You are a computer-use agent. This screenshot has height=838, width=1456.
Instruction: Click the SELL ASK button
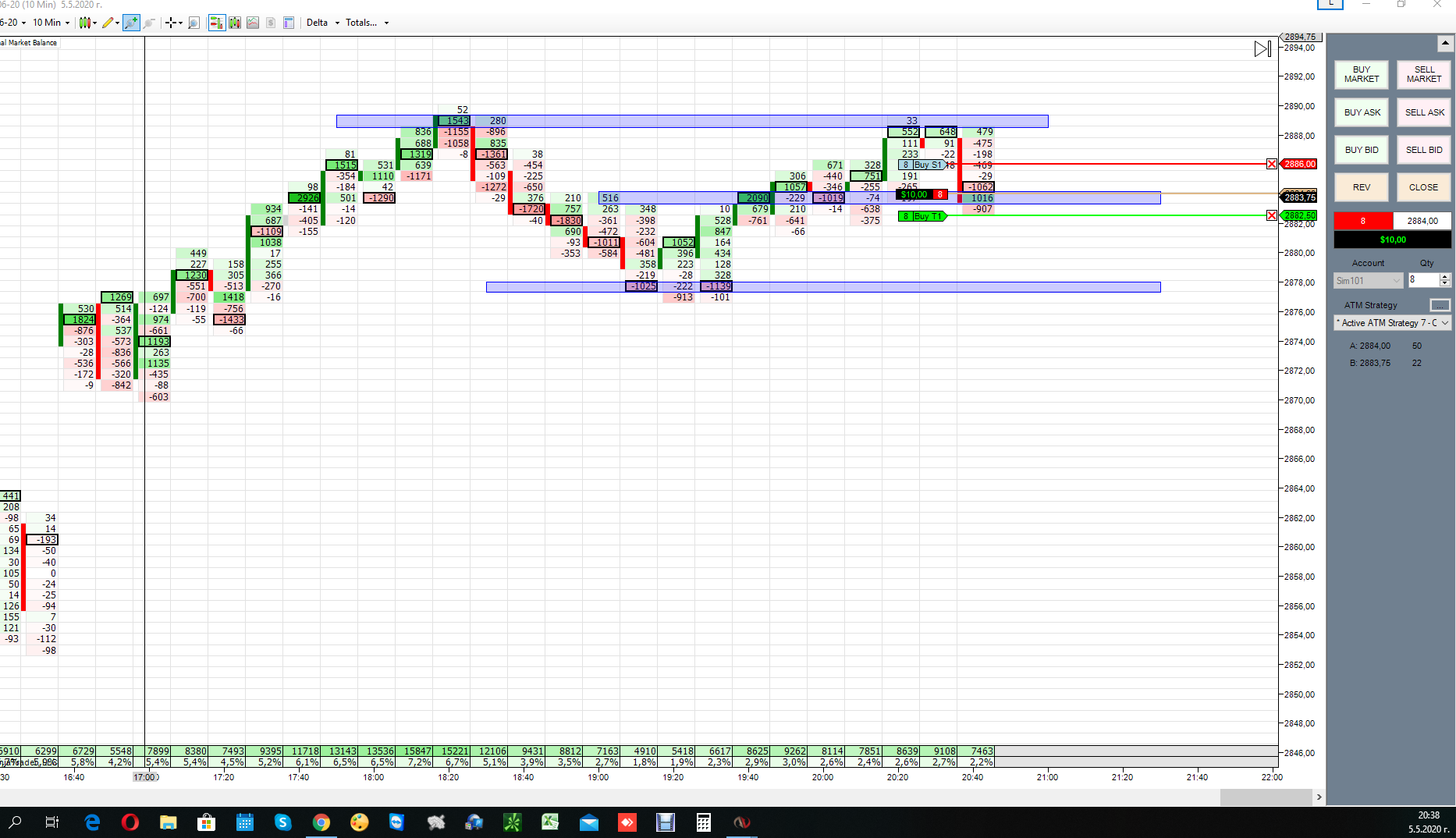click(1424, 112)
